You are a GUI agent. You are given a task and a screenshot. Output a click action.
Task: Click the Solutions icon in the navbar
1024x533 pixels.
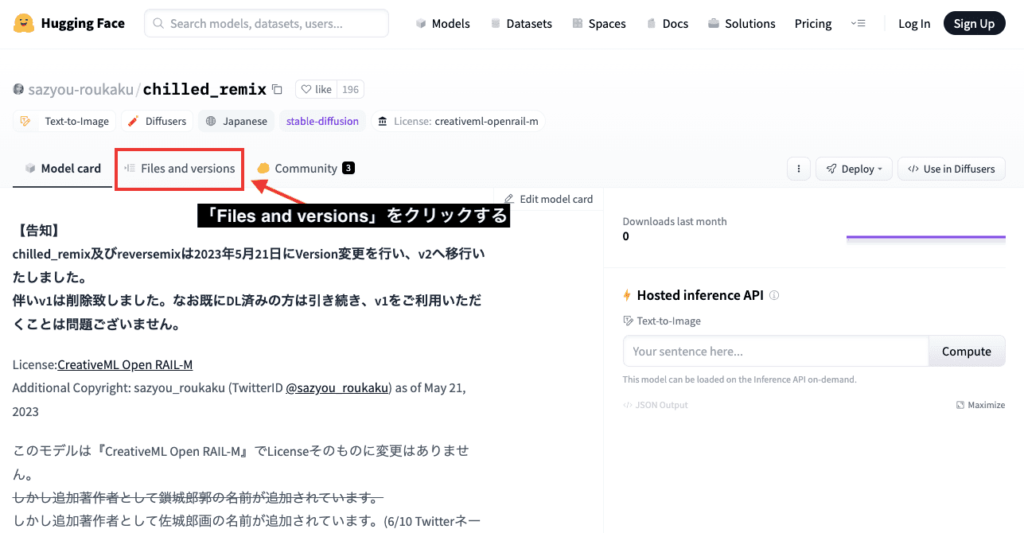click(713, 24)
